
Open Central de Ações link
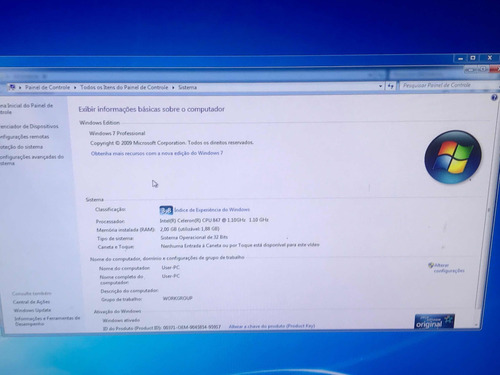31,302
